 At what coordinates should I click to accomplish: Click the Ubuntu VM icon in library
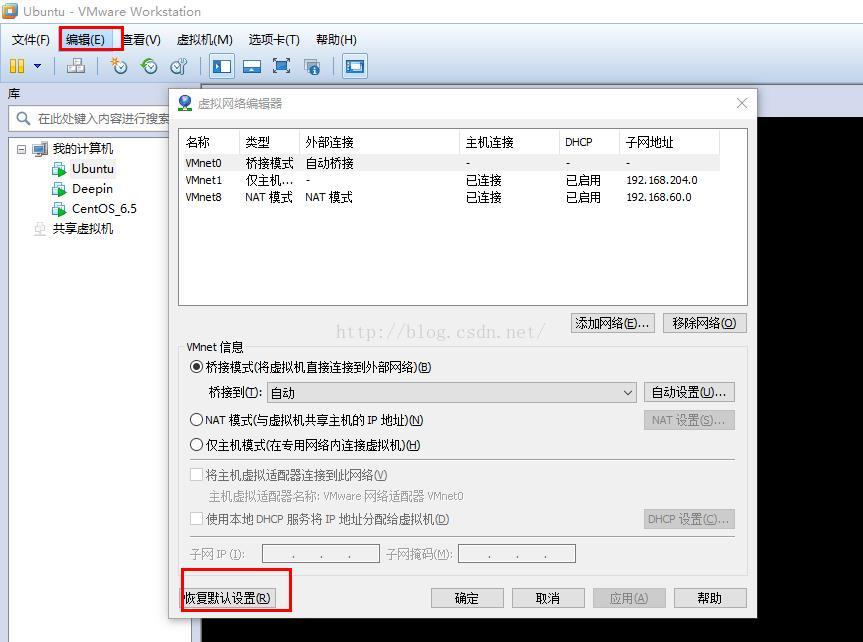pos(59,169)
